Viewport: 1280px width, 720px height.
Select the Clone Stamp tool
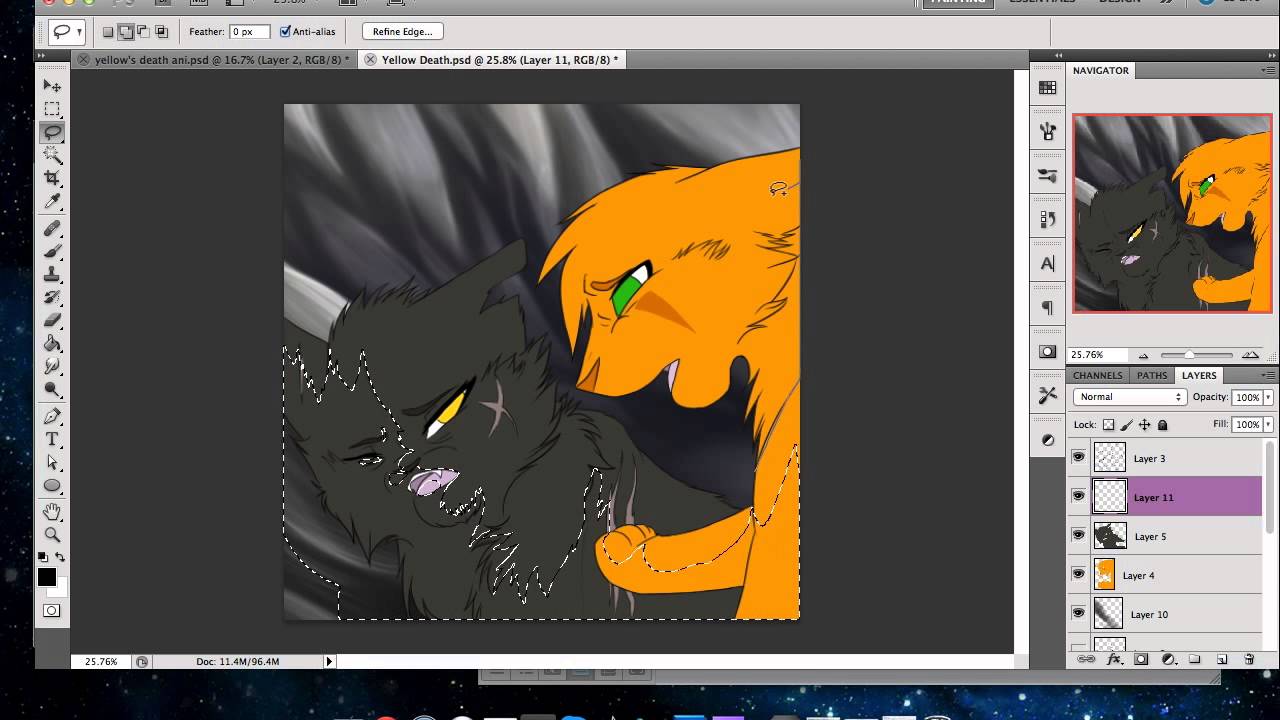[x=52, y=274]
